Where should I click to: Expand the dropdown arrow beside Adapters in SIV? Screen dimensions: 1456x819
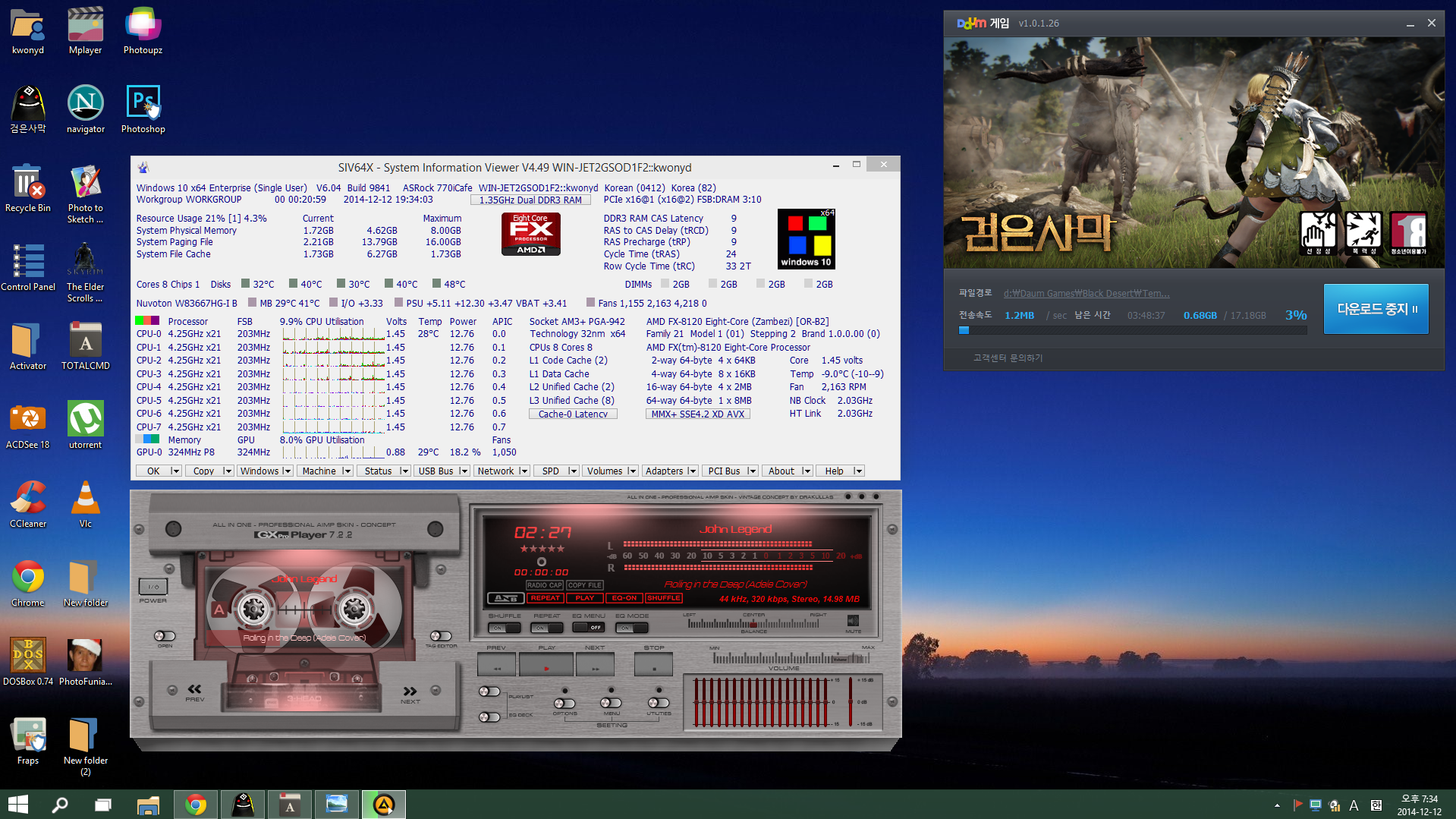[x=692, y=471]
